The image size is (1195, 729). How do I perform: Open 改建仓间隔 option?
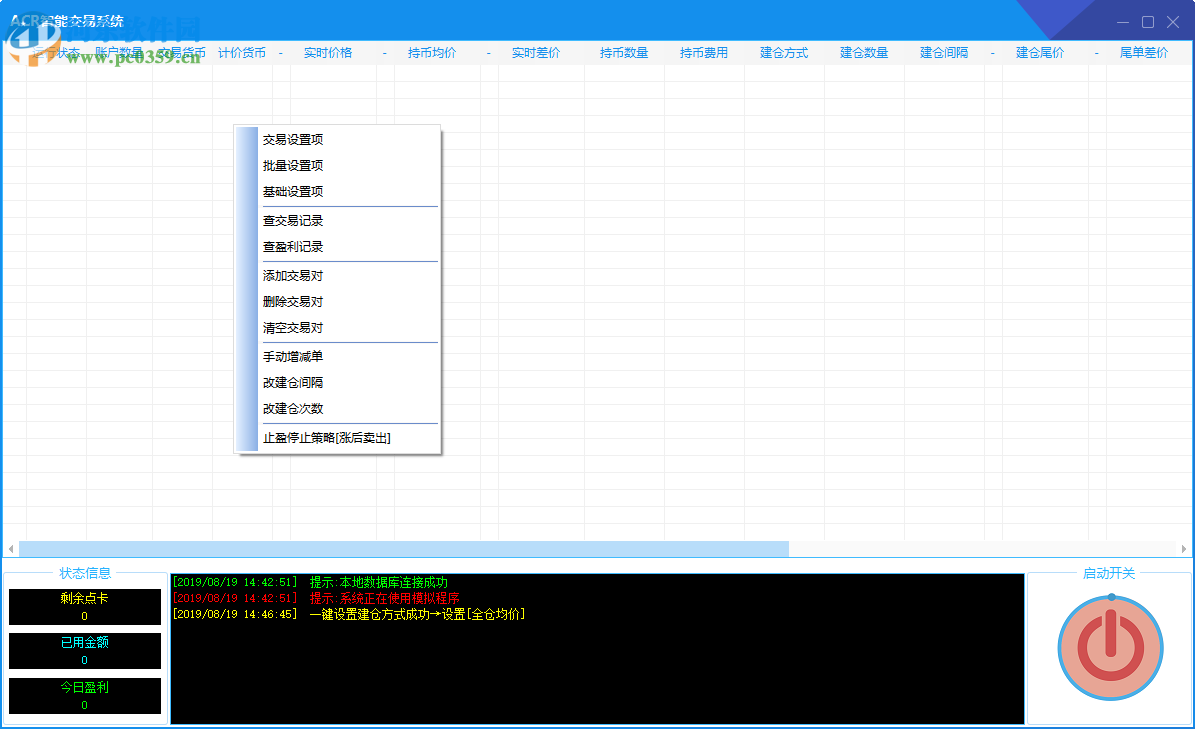click(293, 381)
